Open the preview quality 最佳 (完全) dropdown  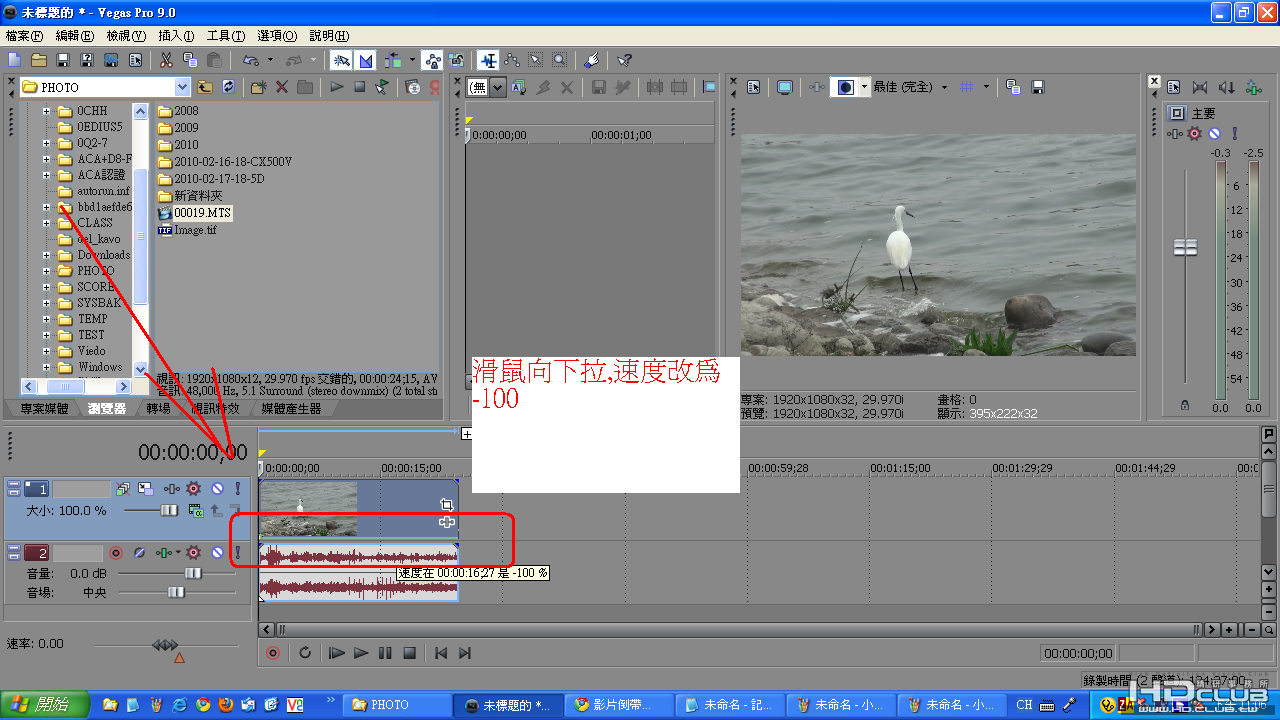944,87
